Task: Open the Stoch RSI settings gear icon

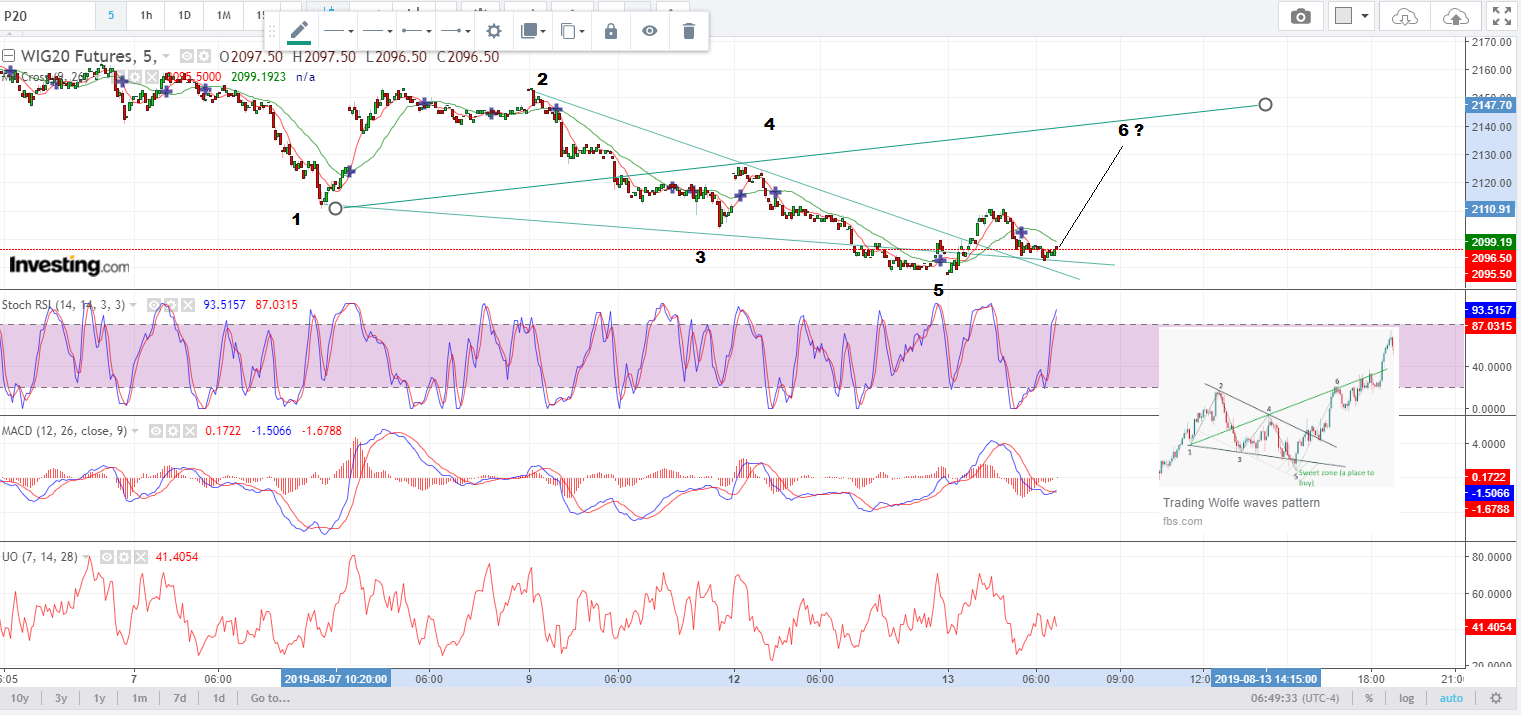Action: point(173,305)
